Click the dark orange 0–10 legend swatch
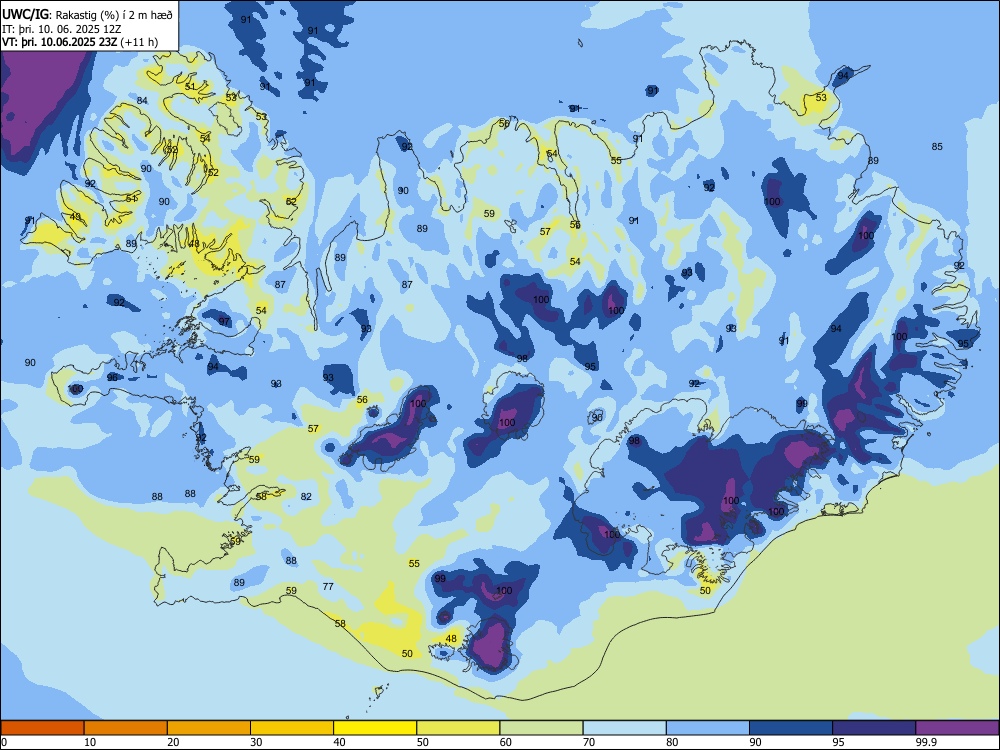 (x=42, y=728)
